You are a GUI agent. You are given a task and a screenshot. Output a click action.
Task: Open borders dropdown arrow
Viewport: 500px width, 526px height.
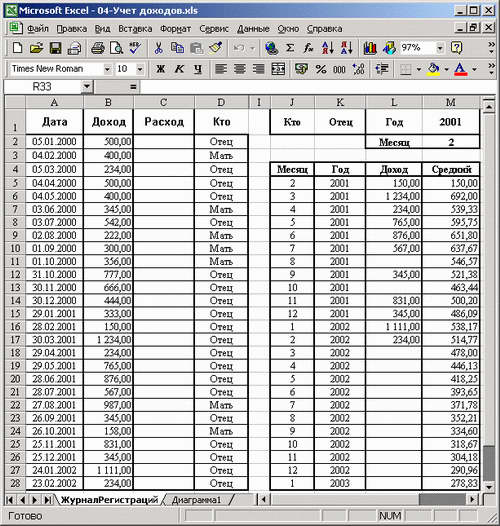[x=419, y=69]
